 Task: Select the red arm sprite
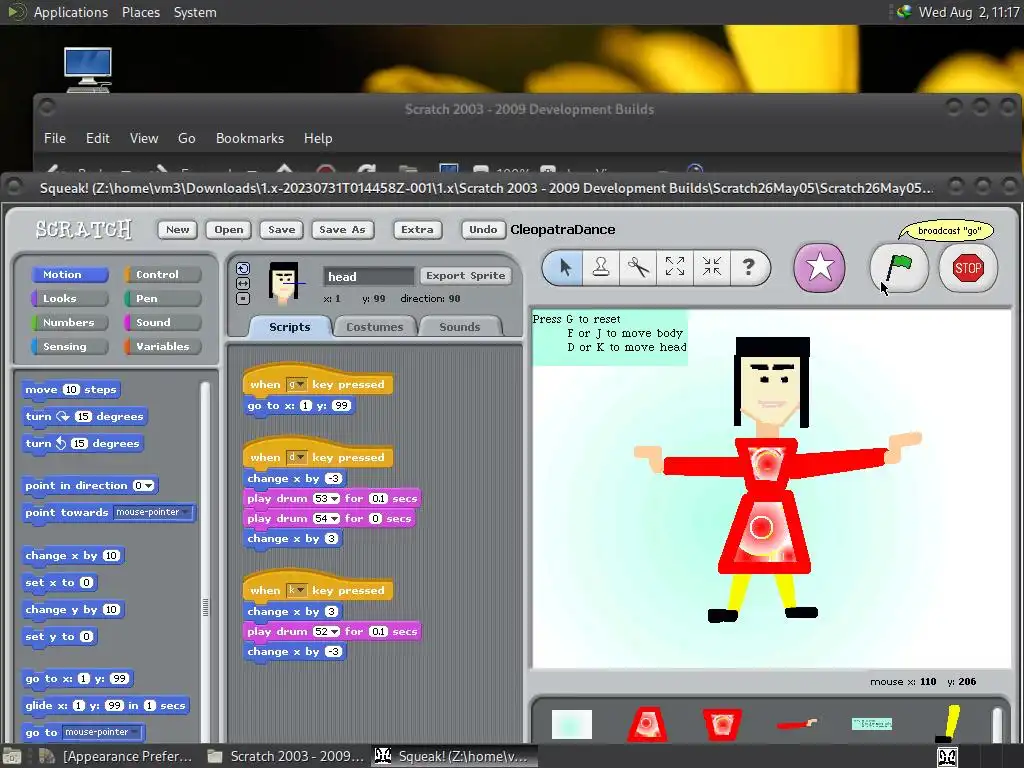click(797, 724)
